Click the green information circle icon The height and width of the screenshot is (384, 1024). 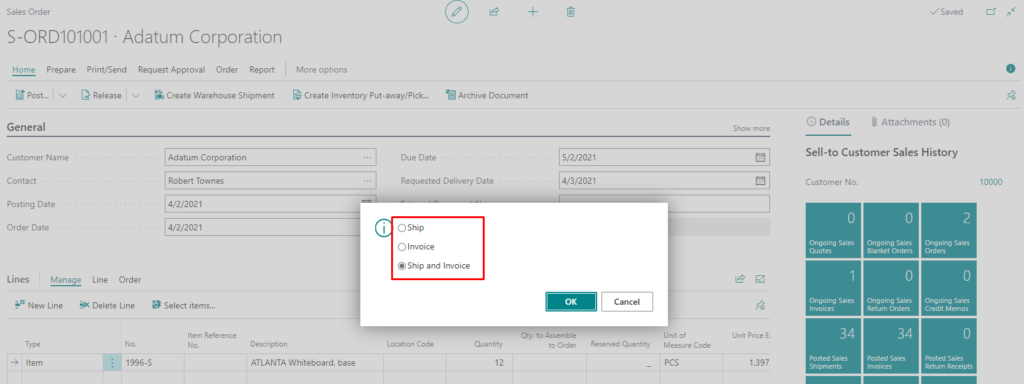click(x=1010, y=69)
